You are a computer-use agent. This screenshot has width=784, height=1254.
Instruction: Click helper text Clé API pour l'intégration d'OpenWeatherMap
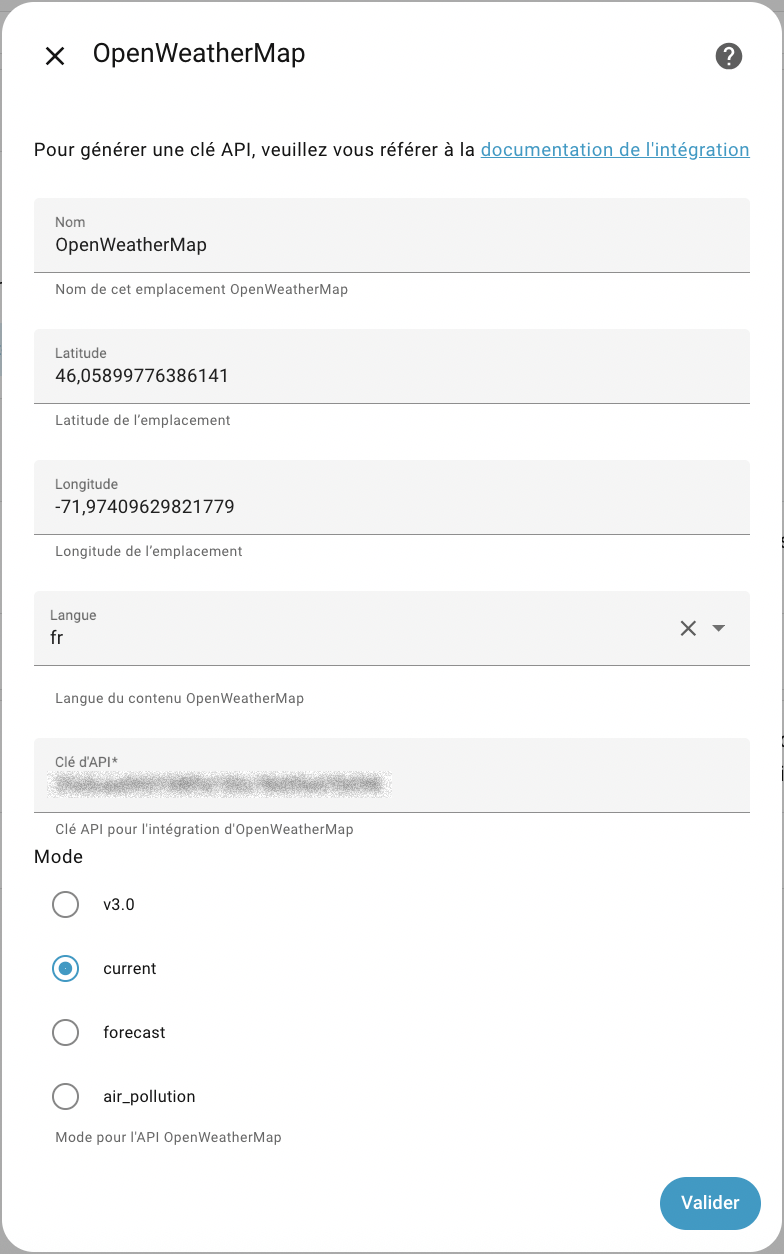click(x=204, y=829)
